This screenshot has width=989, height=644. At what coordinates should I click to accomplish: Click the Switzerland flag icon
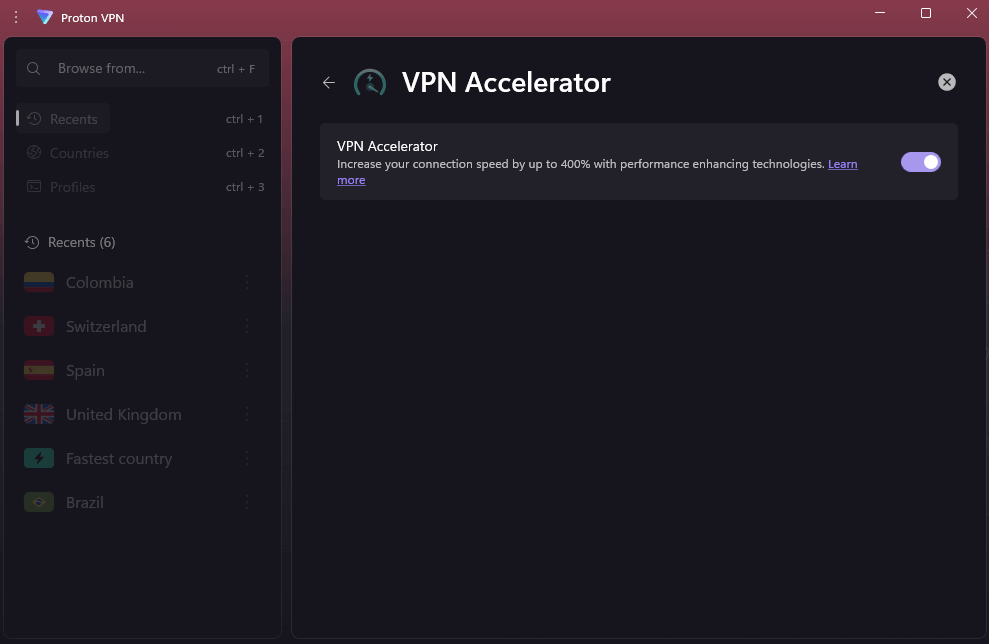[39, 326]
